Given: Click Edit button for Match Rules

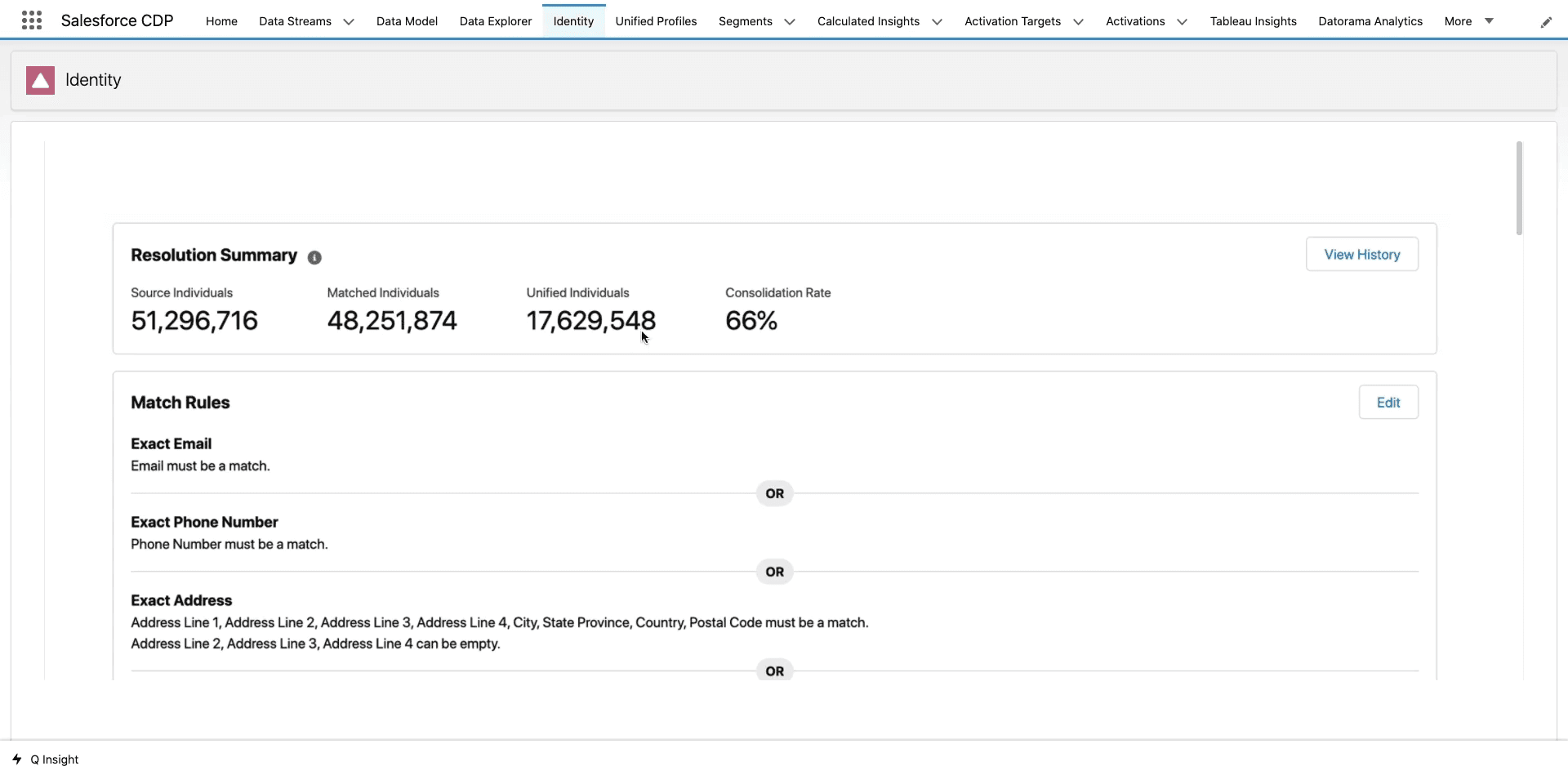Looking at the screenshot, I should point(1388,403).
